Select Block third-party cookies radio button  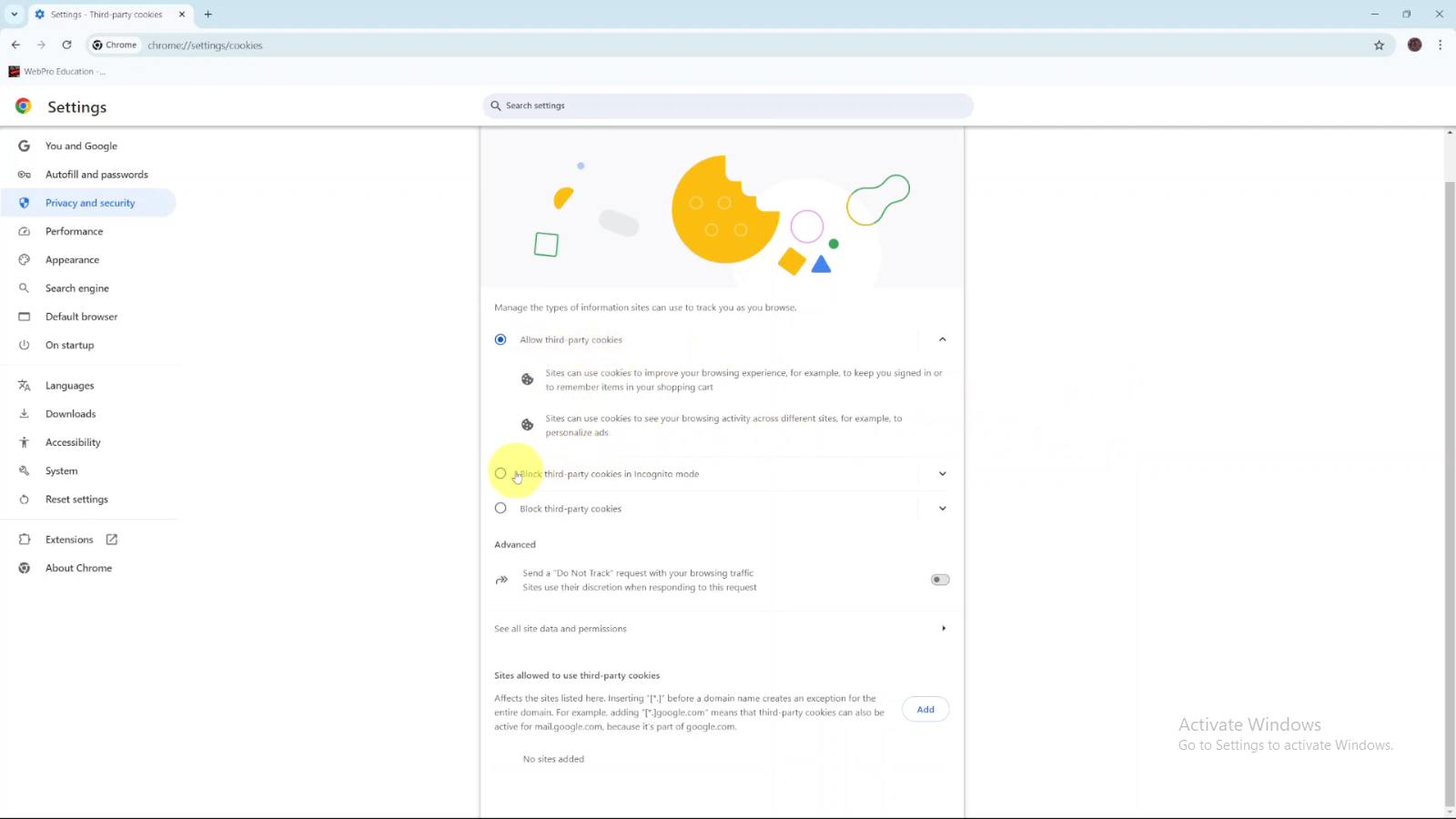(x=500, y=509)
